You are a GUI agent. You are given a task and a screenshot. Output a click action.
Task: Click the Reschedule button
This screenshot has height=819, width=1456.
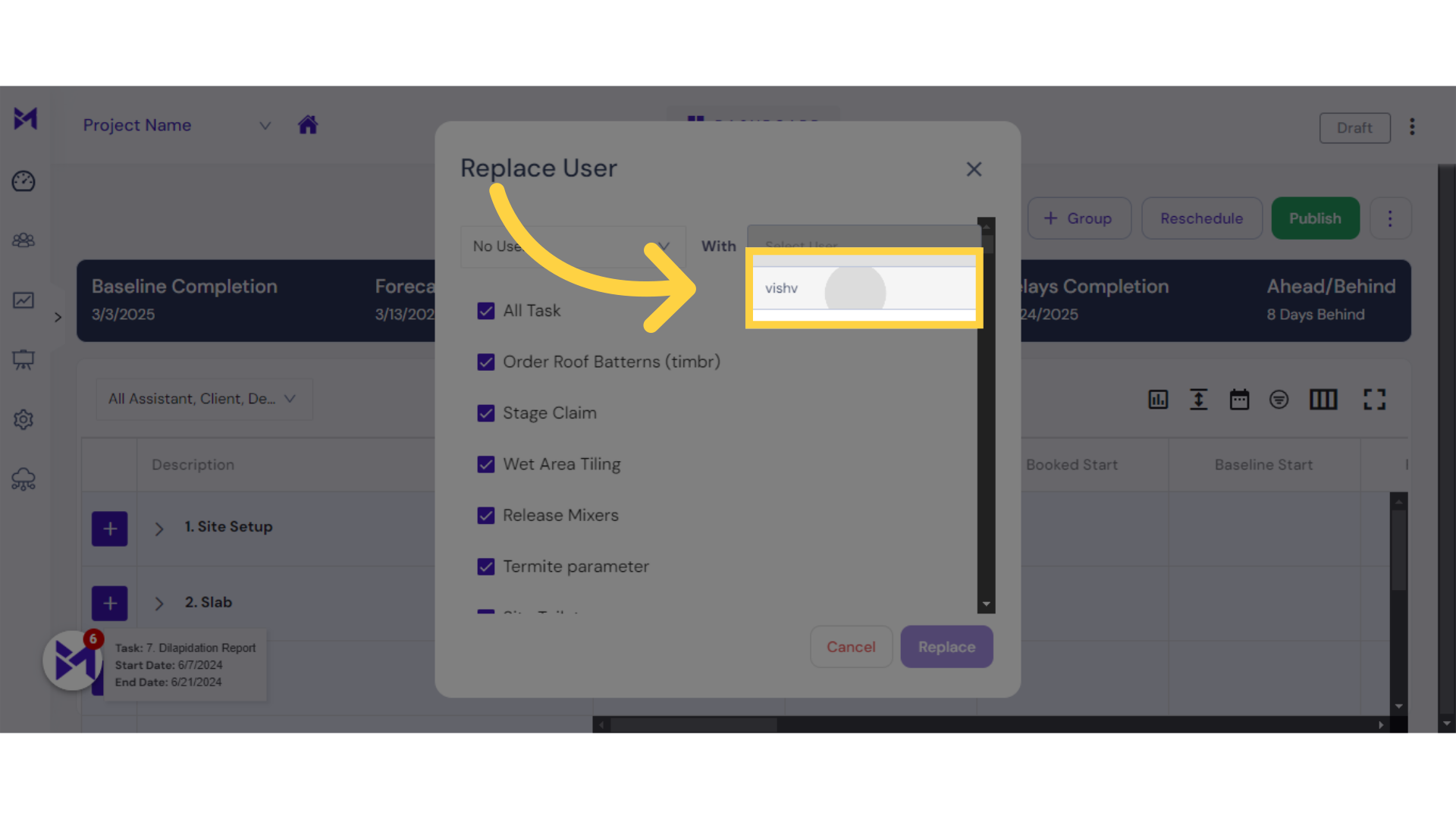pos(1201,218)
